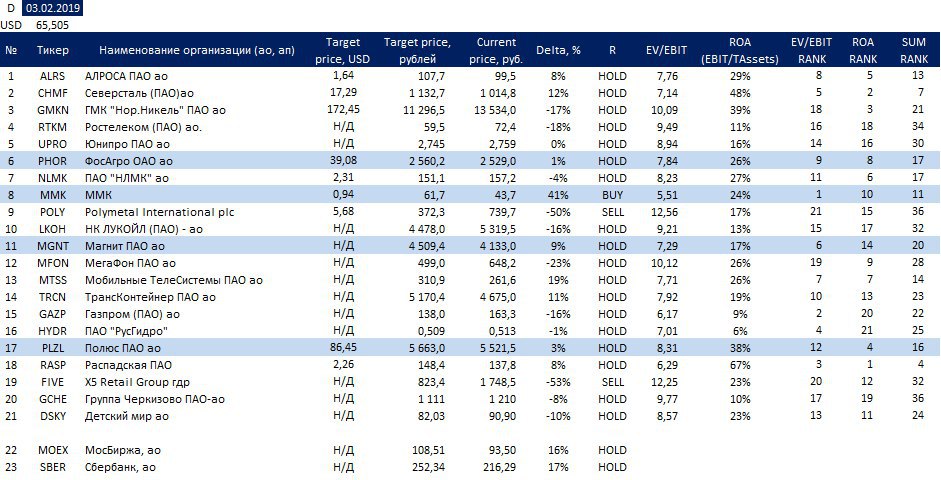This screenshot has height=480, width=941.
Task: Select ticker cell DSKY
Action: 53,416
